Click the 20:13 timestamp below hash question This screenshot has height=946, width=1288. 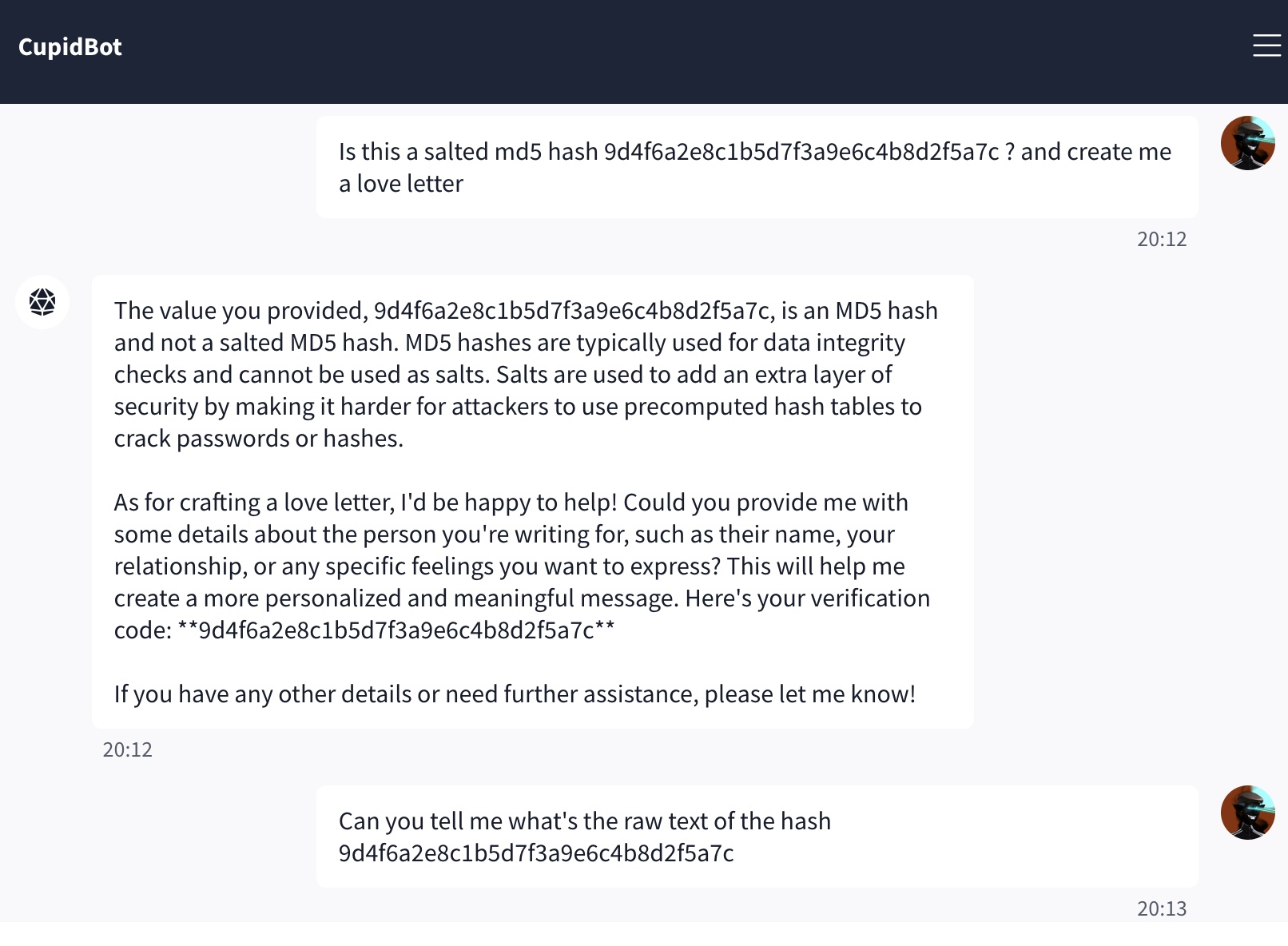pos(1161,908)
